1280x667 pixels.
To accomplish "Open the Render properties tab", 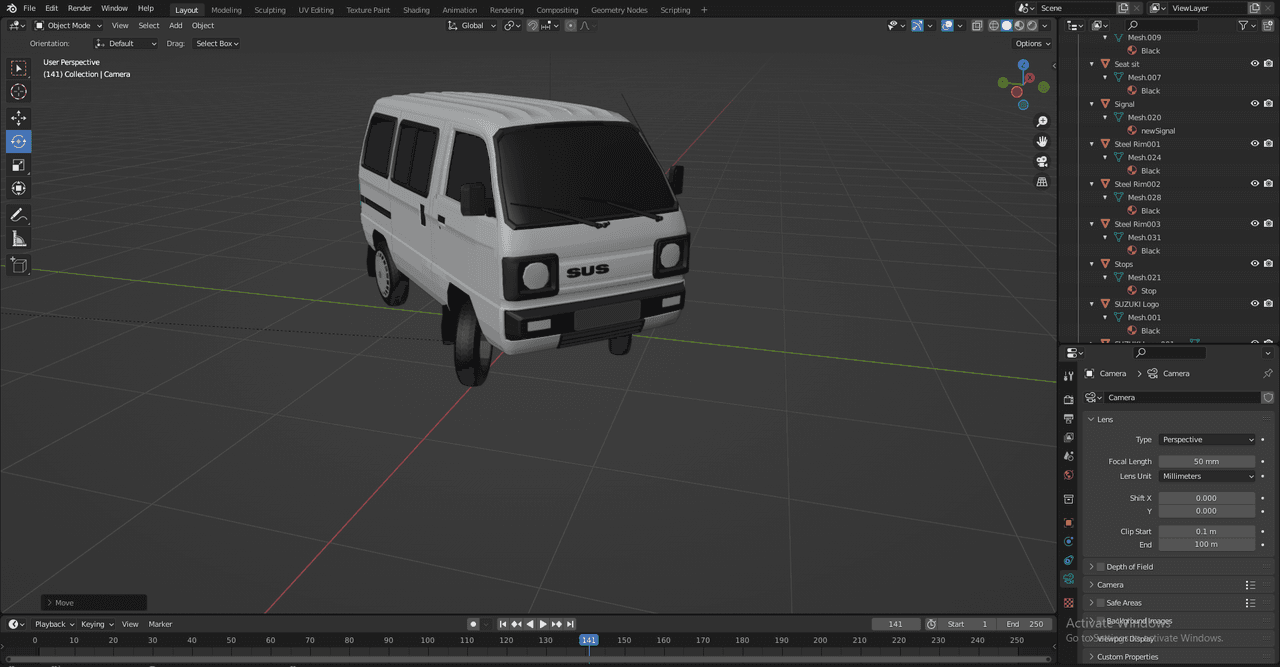I will (1069, 400).
